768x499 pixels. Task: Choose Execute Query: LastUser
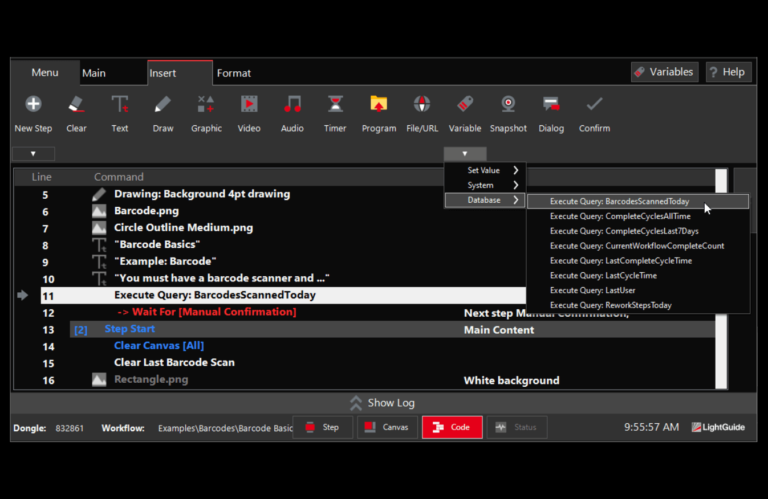click(638, 290)
